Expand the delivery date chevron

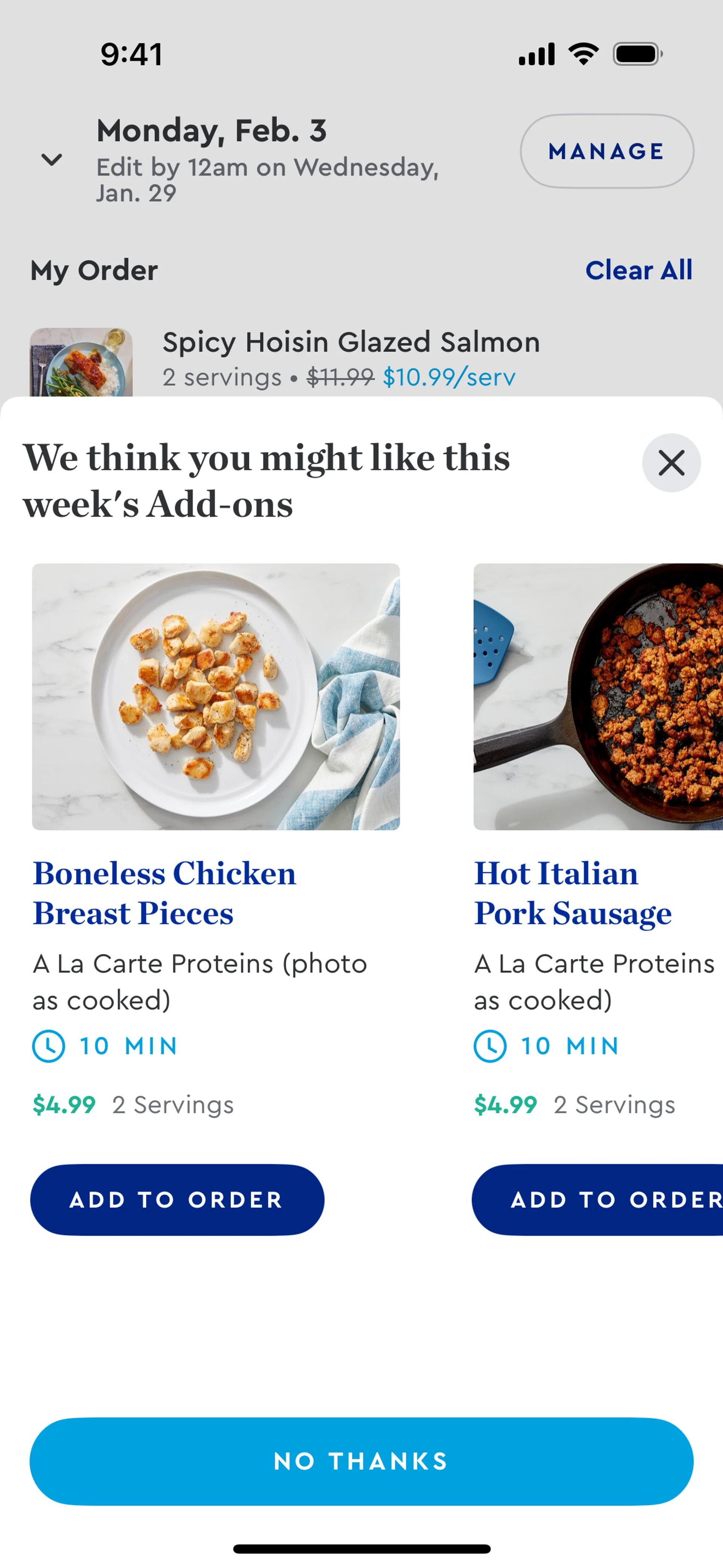52,159
